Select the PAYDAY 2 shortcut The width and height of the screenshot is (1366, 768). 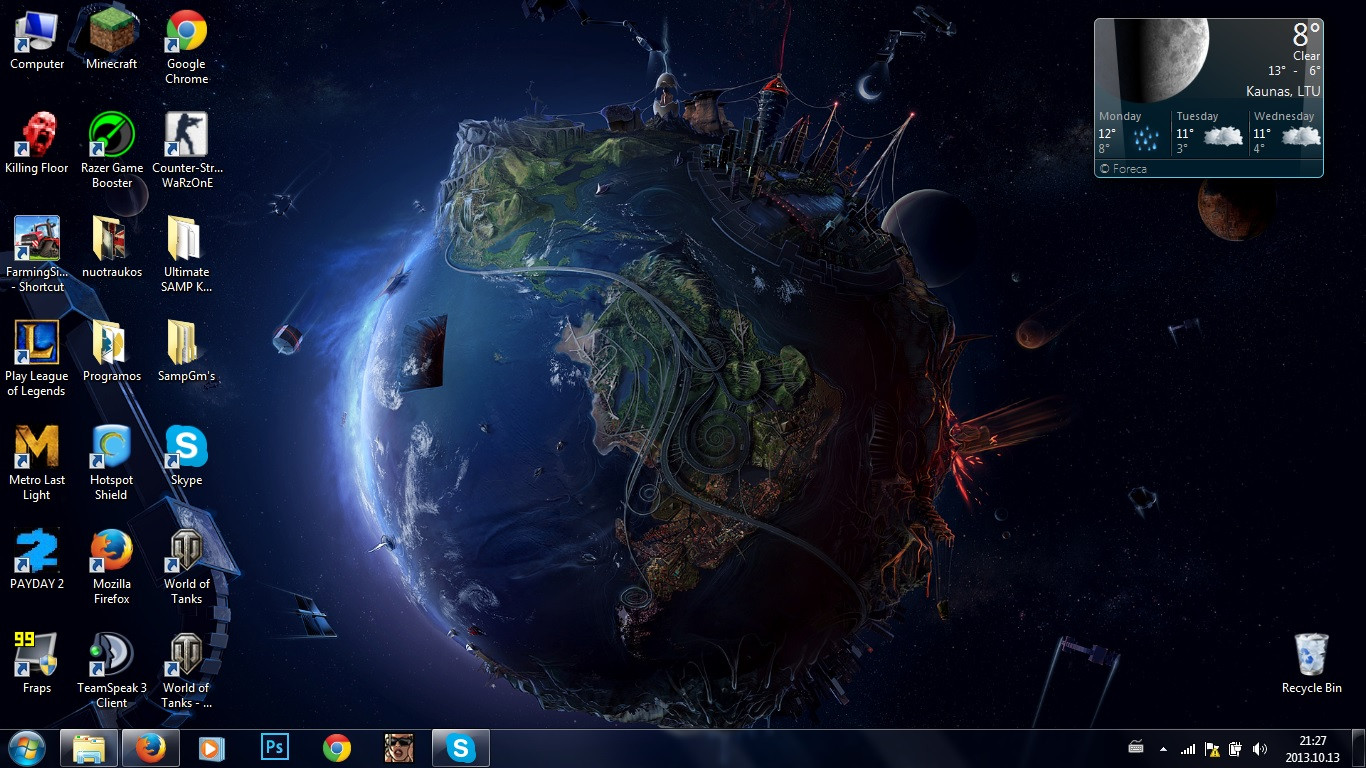click(37, 561)
